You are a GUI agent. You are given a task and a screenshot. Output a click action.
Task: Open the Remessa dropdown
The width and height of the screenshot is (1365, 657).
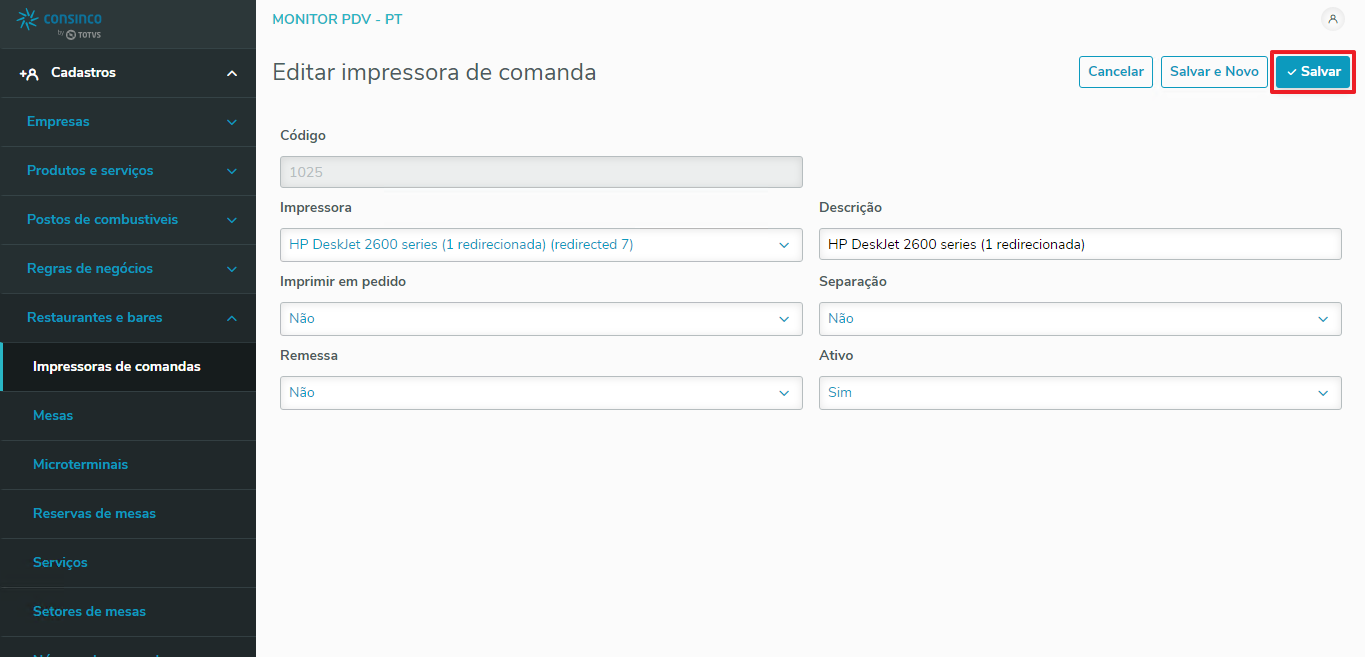[540, 393]
